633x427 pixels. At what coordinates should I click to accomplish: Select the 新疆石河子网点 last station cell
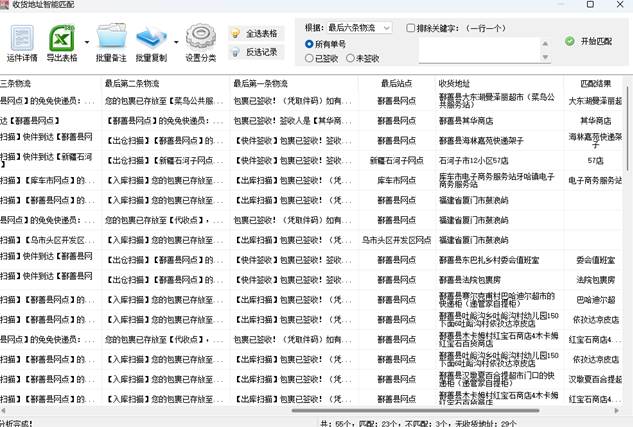coord(396,161)
